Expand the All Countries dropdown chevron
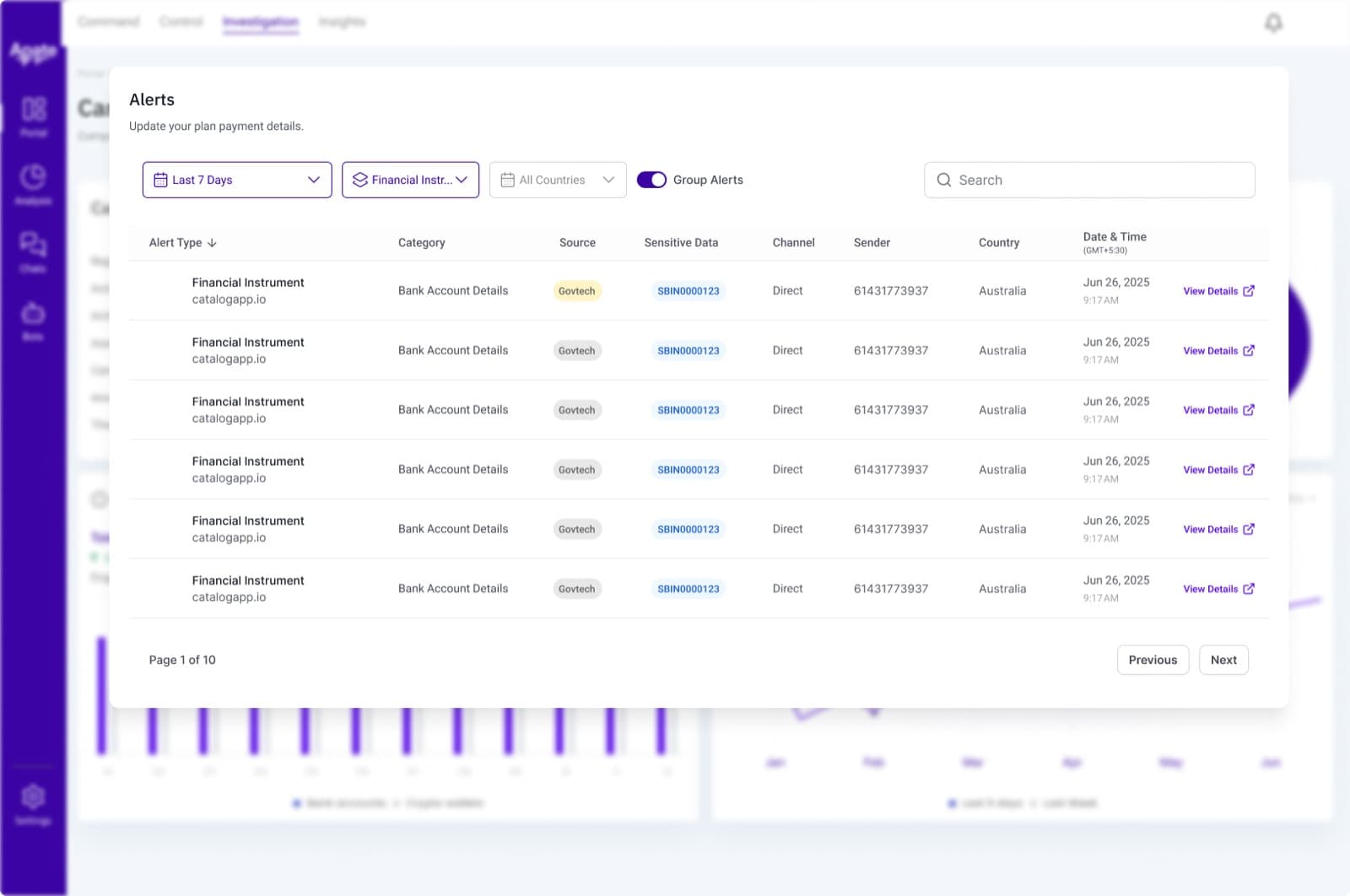 point(608,180)
